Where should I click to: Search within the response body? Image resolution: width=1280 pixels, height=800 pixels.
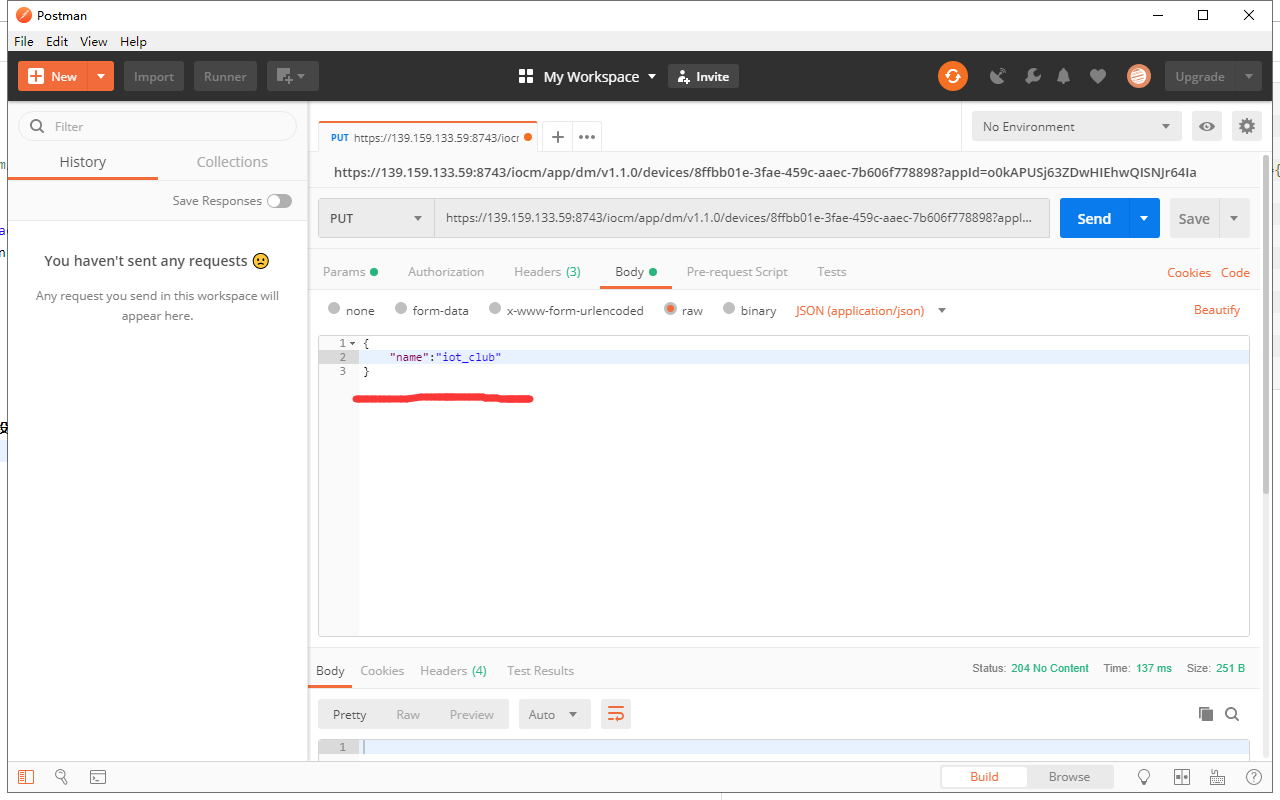1232,714
